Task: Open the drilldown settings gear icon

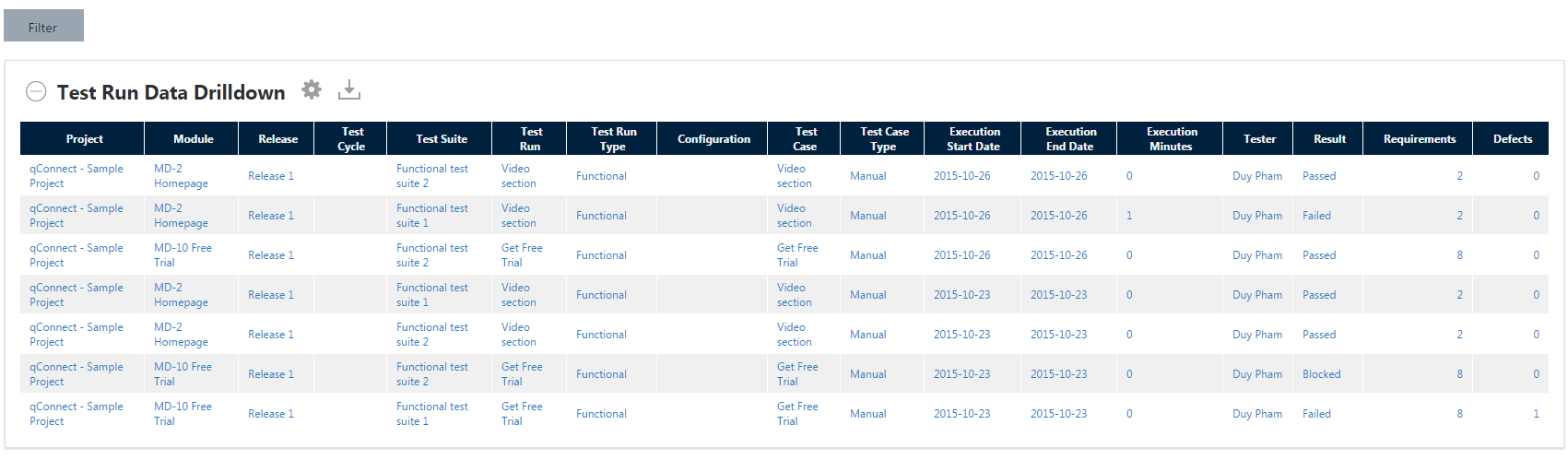Action: coord(312,89)
